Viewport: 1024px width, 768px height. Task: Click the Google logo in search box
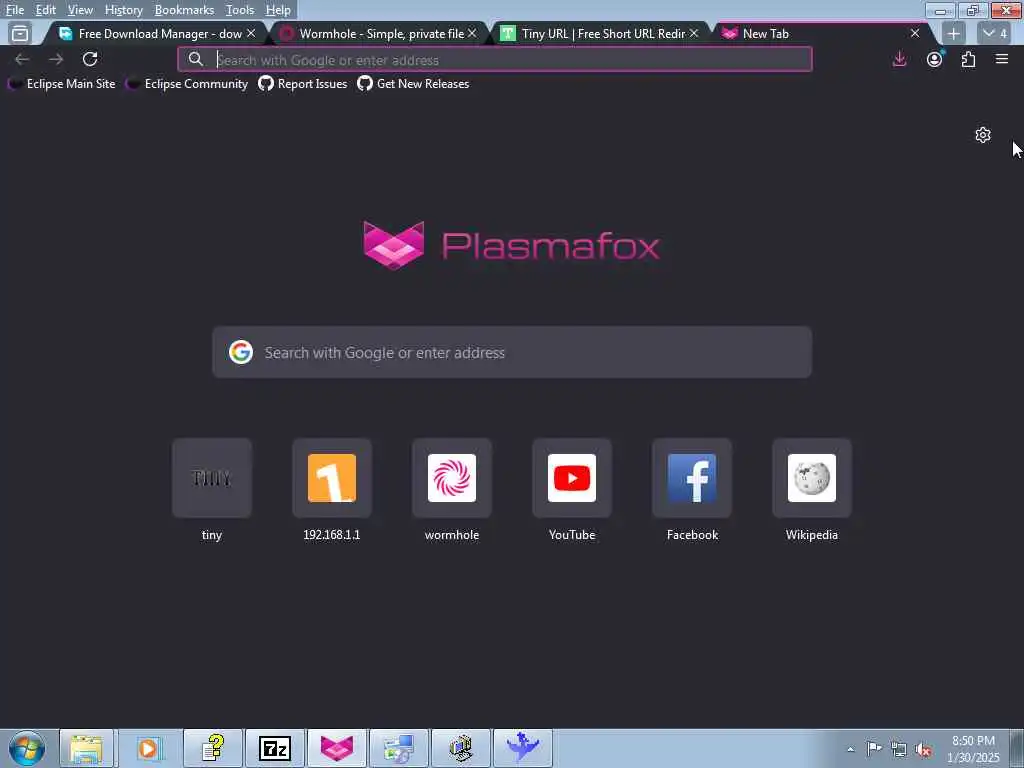coord(241,353)
